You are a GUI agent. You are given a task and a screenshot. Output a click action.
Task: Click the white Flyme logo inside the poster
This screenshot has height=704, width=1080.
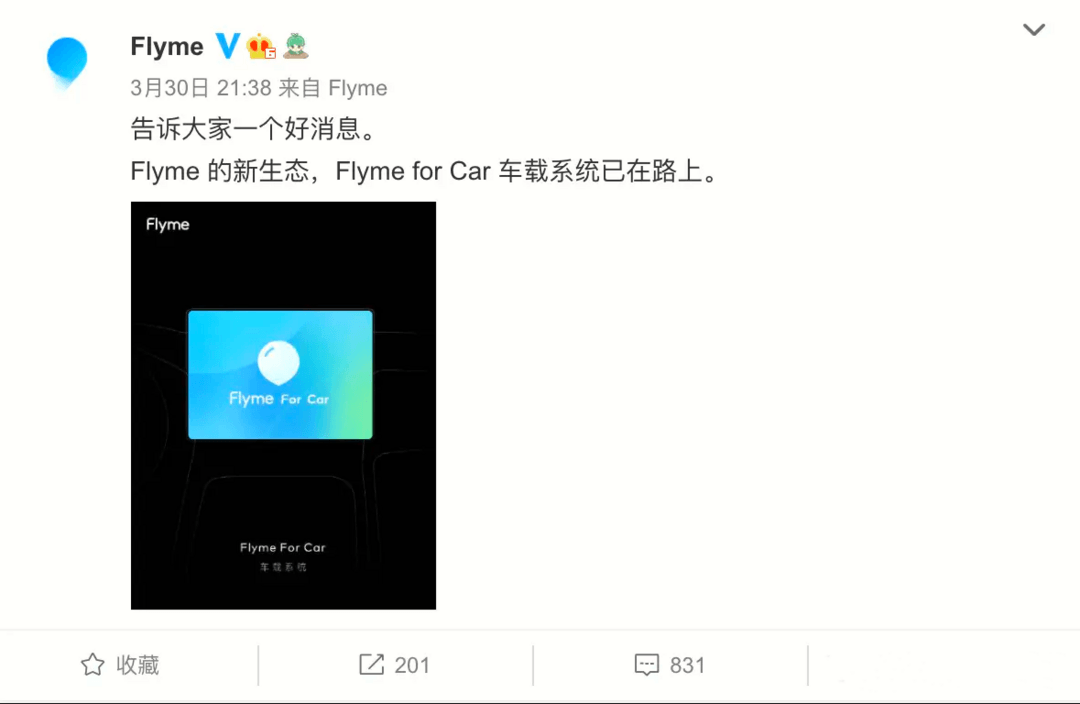[167, 225]
